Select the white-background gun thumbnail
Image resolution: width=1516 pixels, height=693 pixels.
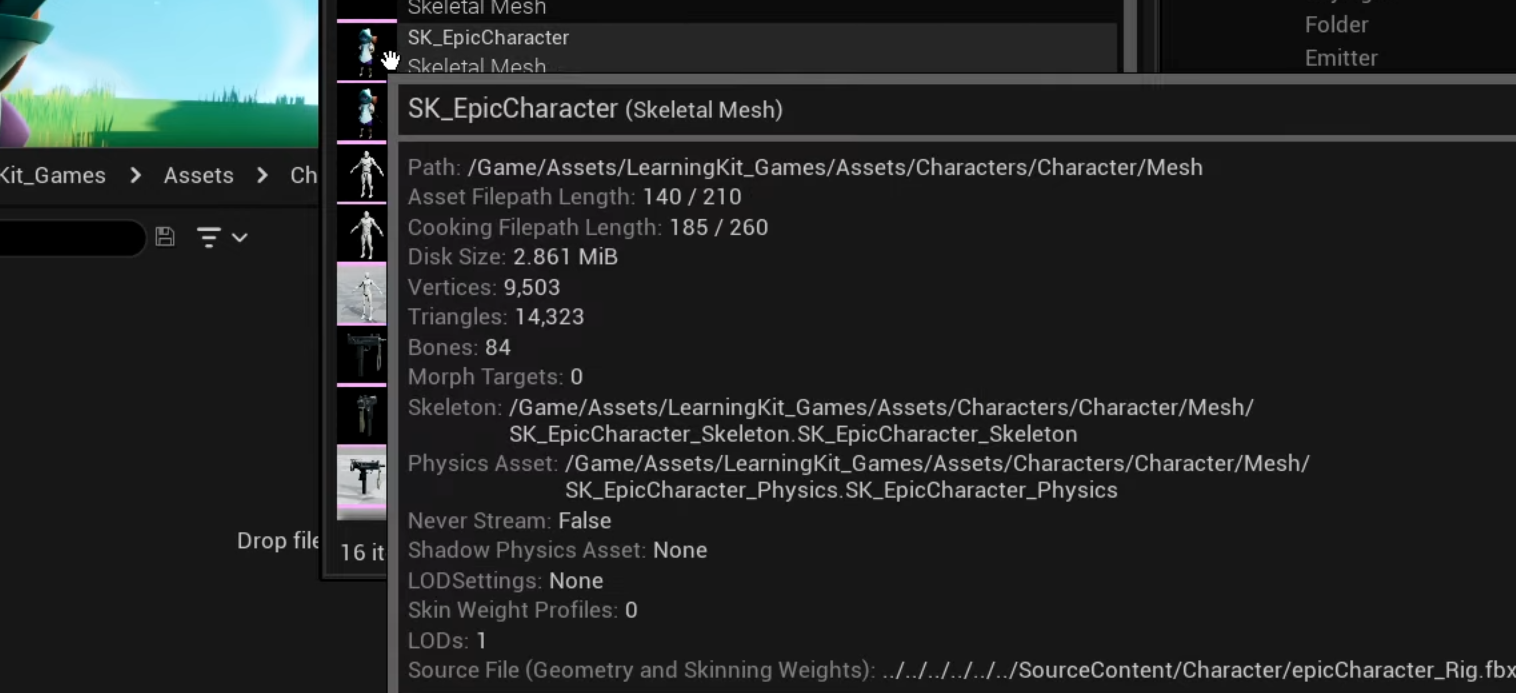pos(361,480)
